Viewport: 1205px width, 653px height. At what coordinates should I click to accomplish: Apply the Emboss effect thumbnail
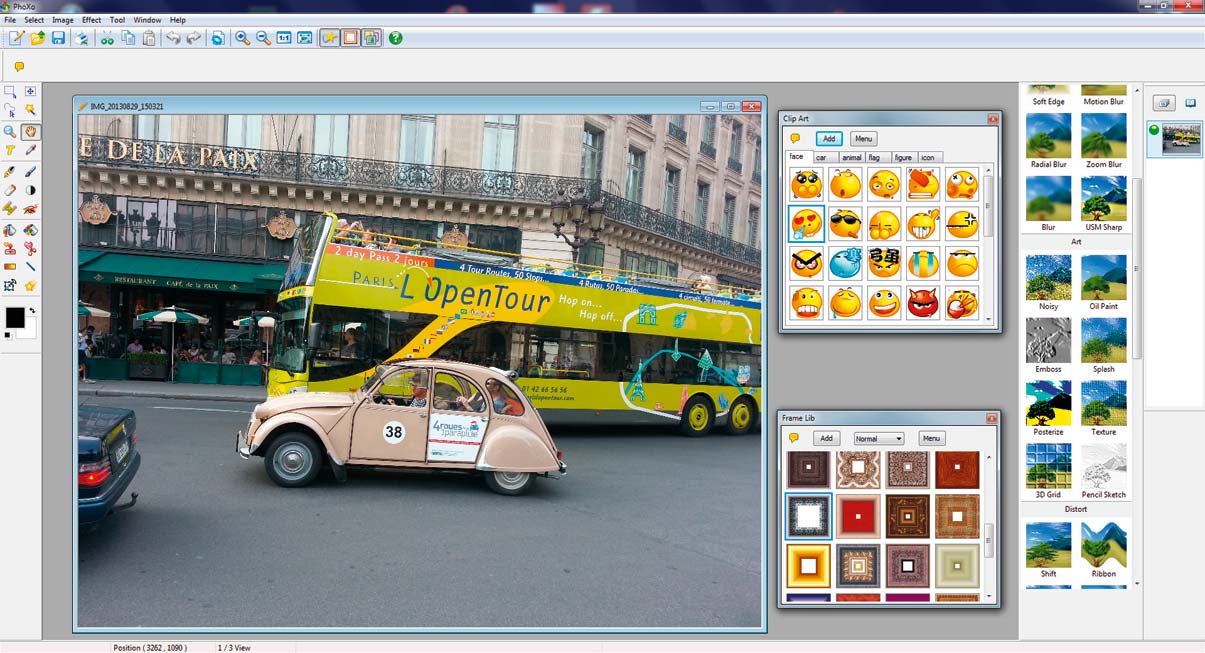point(1048,341)
